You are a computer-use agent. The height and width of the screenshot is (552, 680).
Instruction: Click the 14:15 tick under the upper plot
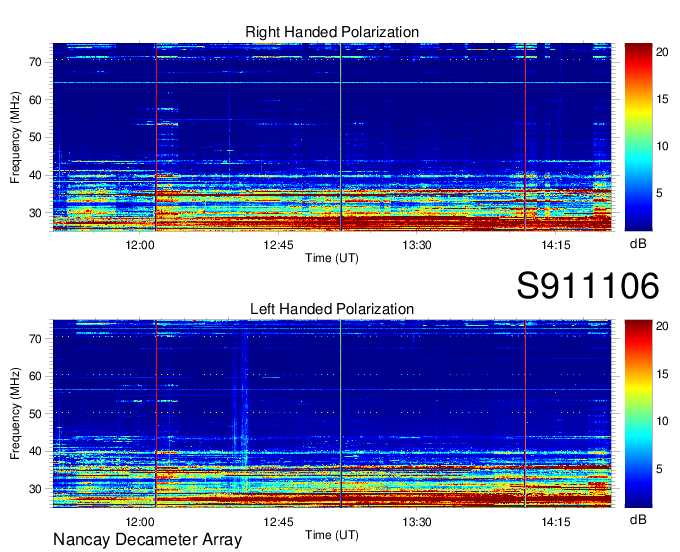point(556,245)
